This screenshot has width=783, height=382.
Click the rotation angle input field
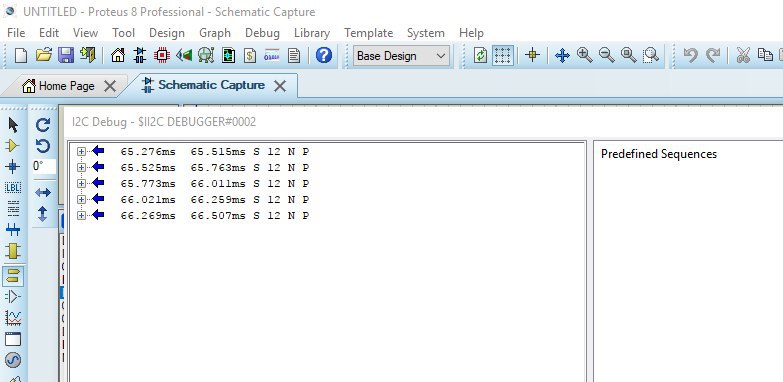click(x=44, y=166)
